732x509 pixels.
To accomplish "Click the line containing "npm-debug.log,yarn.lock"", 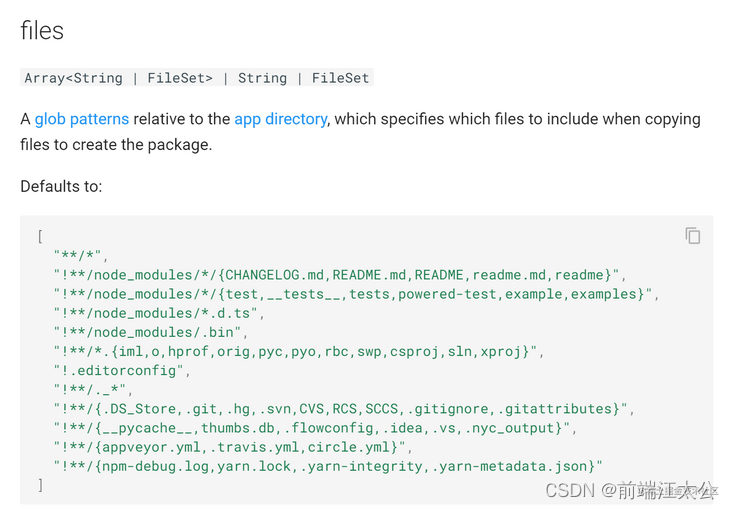I will (x=328, y=467).
